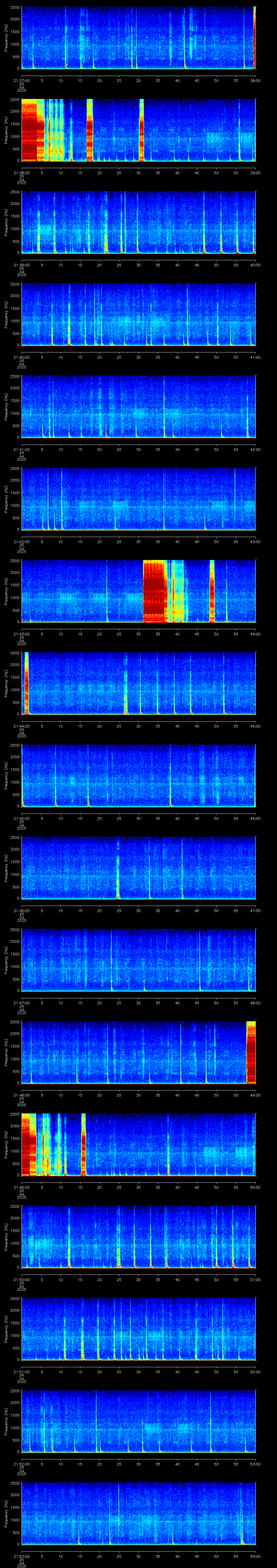
Task: Select the 21:40:00 start time label
Action: (21, 357)
